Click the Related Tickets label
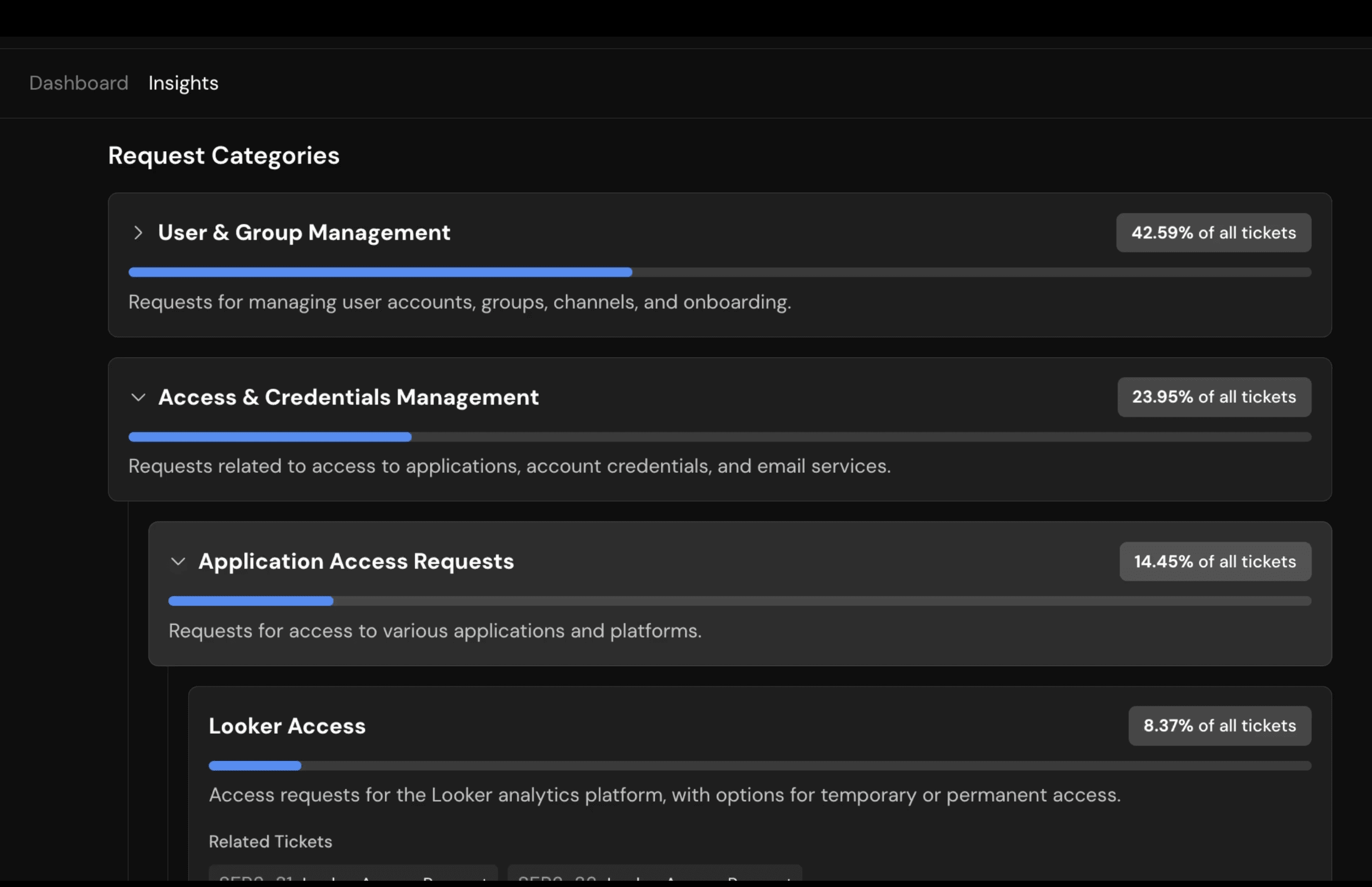Screen dimensions: 1372x887 [270, 841]
